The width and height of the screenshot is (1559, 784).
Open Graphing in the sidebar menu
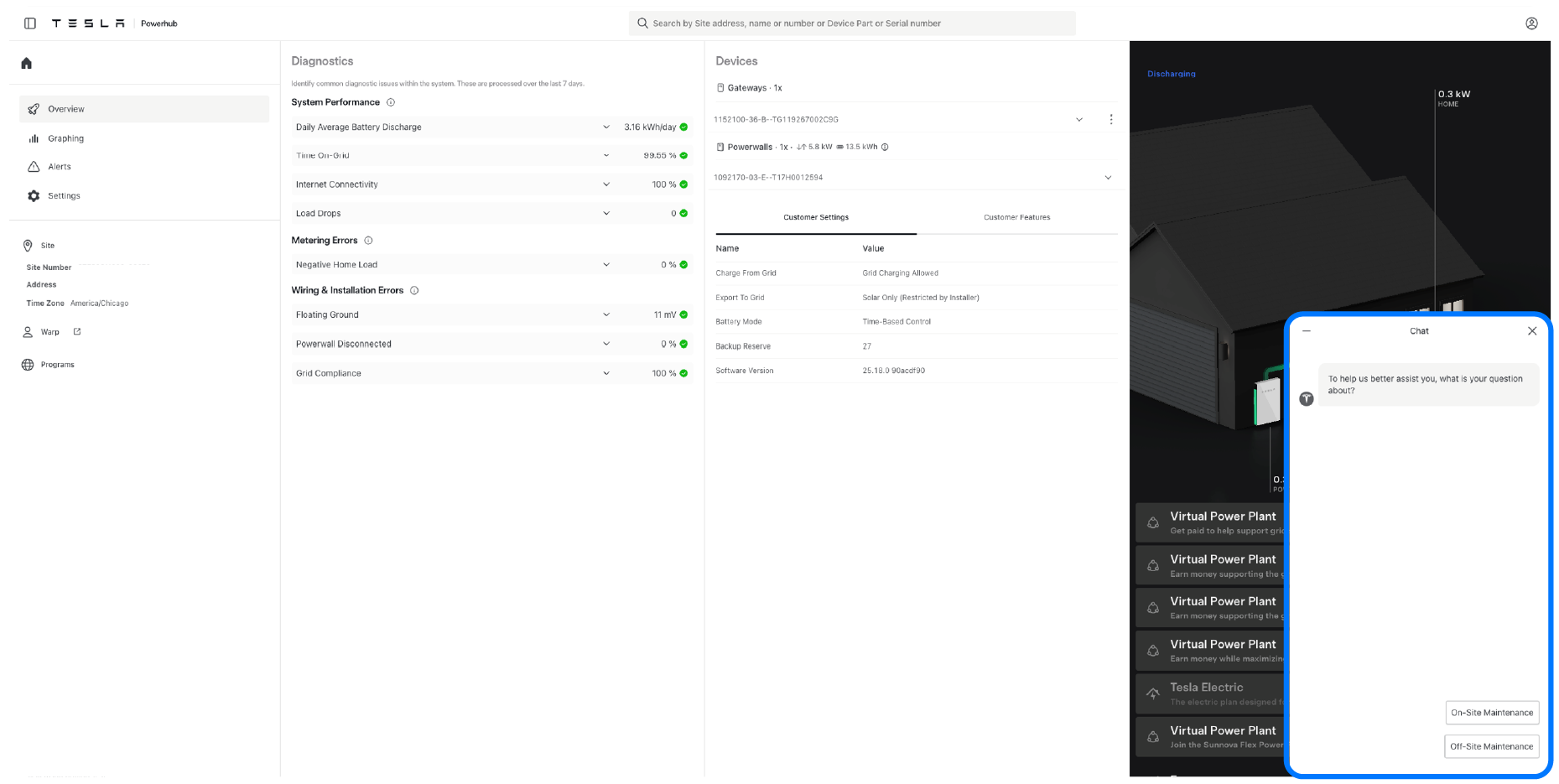click(x=65, y=138)
